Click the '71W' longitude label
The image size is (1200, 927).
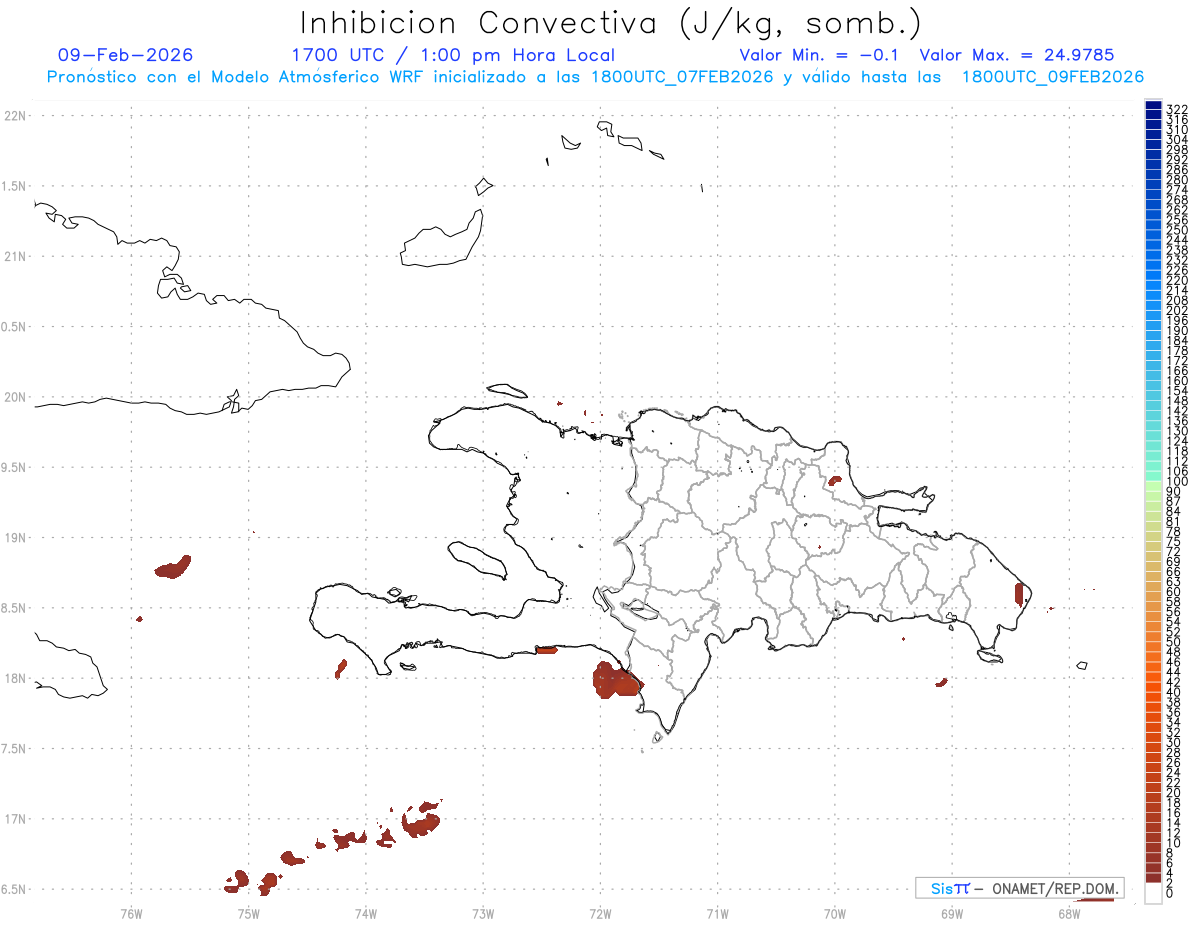pyautogui.click(x=717, y=912)
